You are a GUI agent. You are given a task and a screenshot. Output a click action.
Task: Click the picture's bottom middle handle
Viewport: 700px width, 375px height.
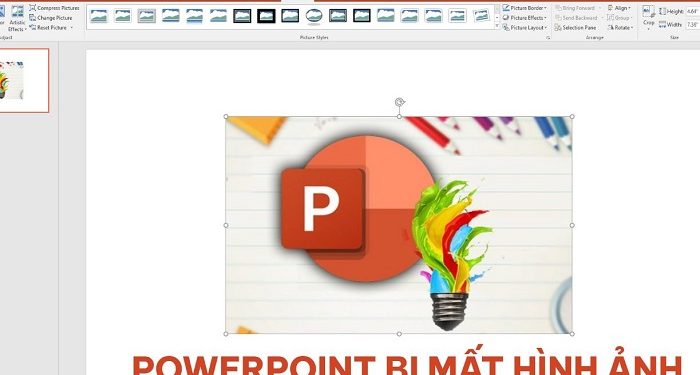399,333
